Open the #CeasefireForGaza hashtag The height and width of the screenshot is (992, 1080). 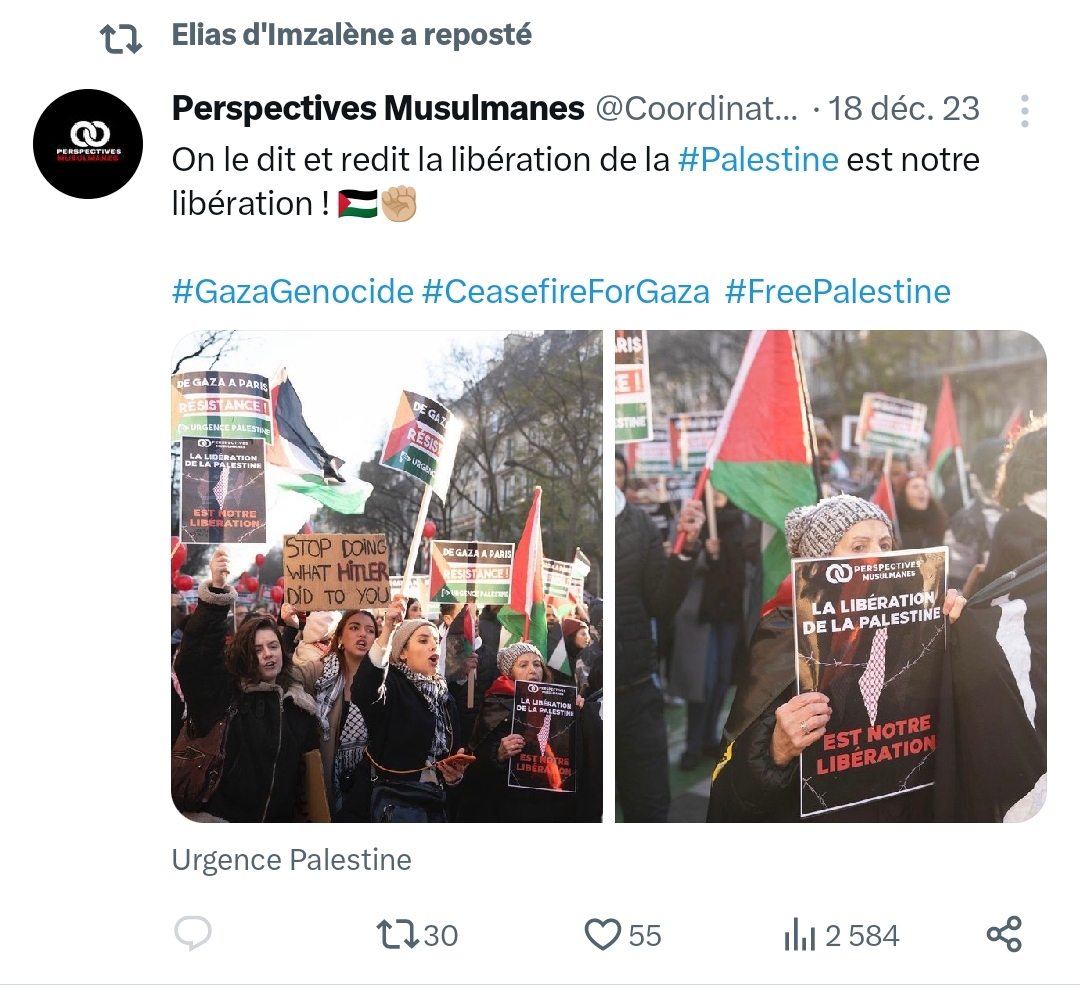point(565,291)
